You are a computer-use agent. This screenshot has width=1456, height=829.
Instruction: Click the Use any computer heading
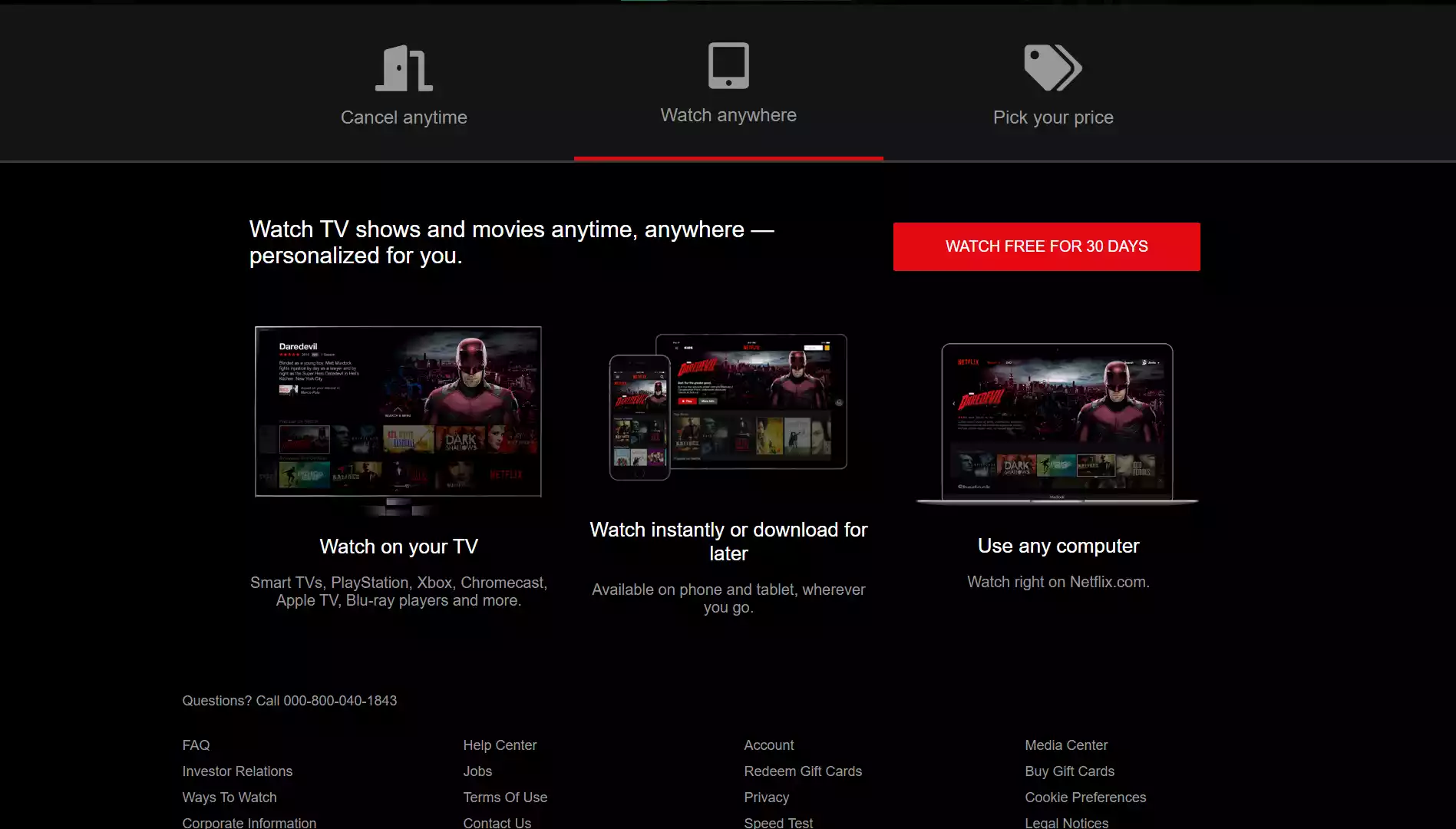coord(1058,546)
